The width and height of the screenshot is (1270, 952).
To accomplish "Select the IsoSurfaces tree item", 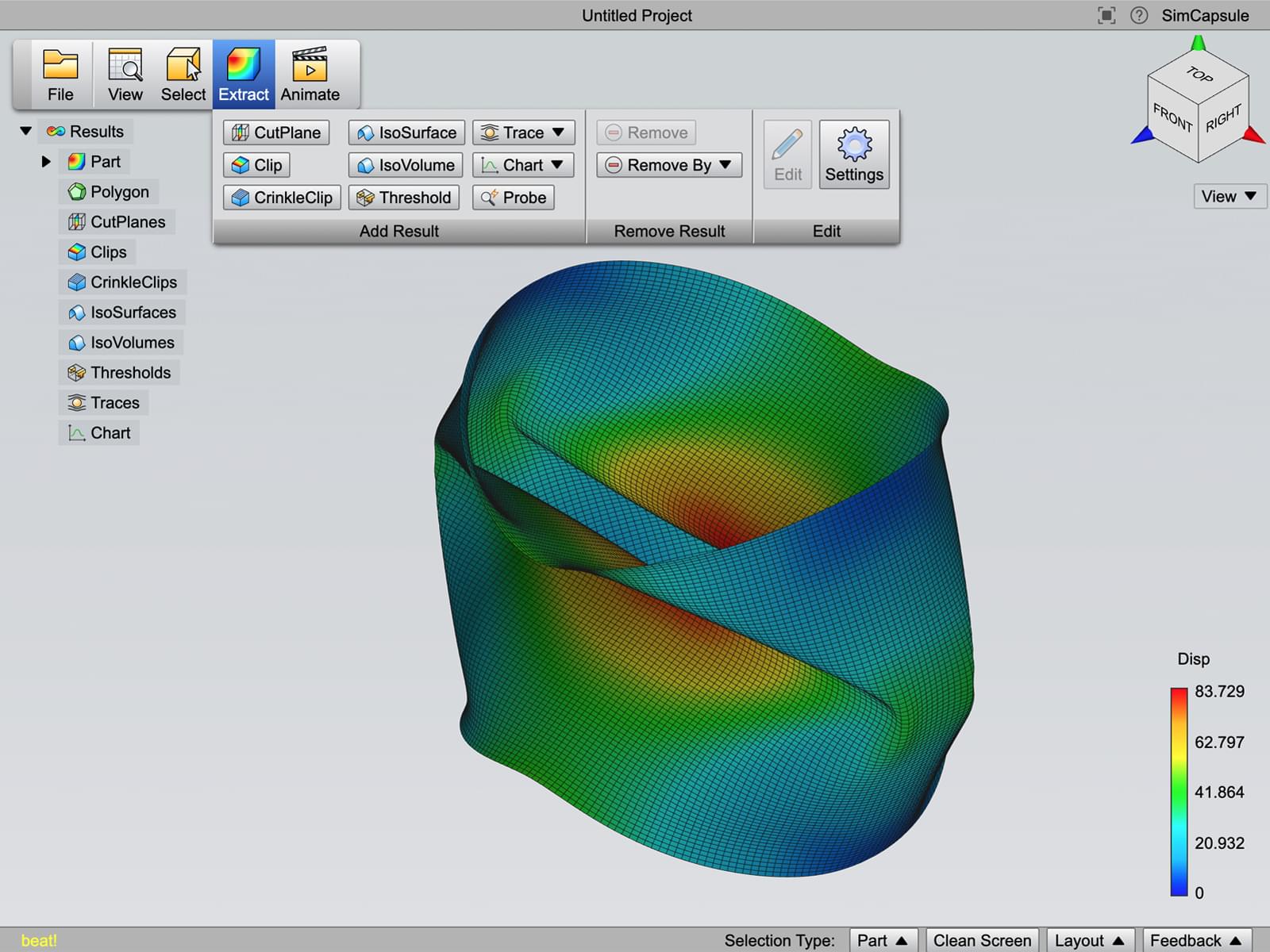I will [x=122, y=313].
